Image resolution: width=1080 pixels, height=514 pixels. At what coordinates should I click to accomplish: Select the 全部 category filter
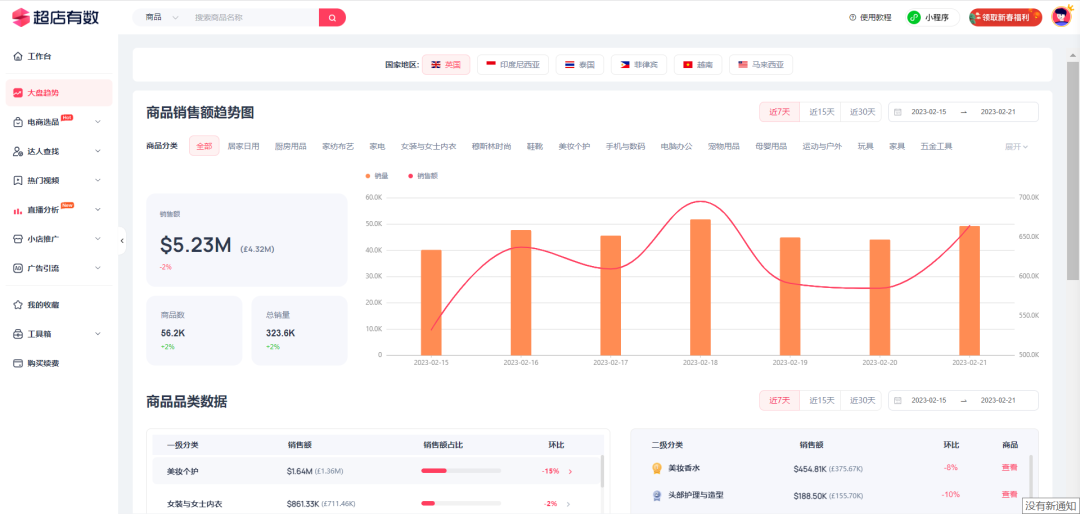tap(204, 146)
